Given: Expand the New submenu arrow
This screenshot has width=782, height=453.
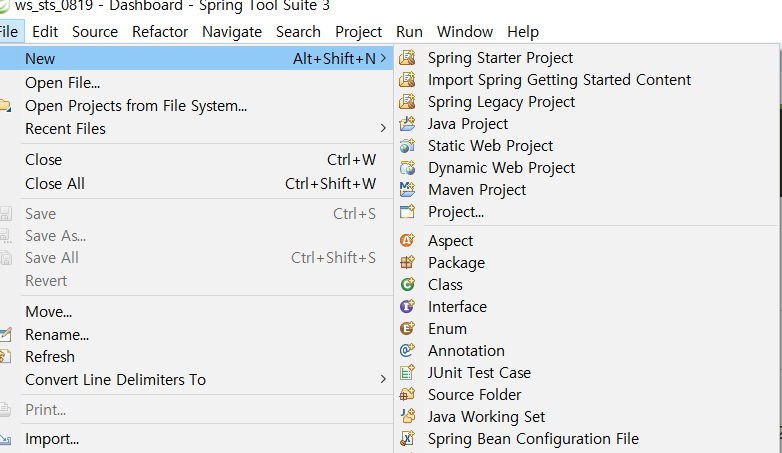Looking at the screenshot, I should pyautogui.click(x=383, y=58).
